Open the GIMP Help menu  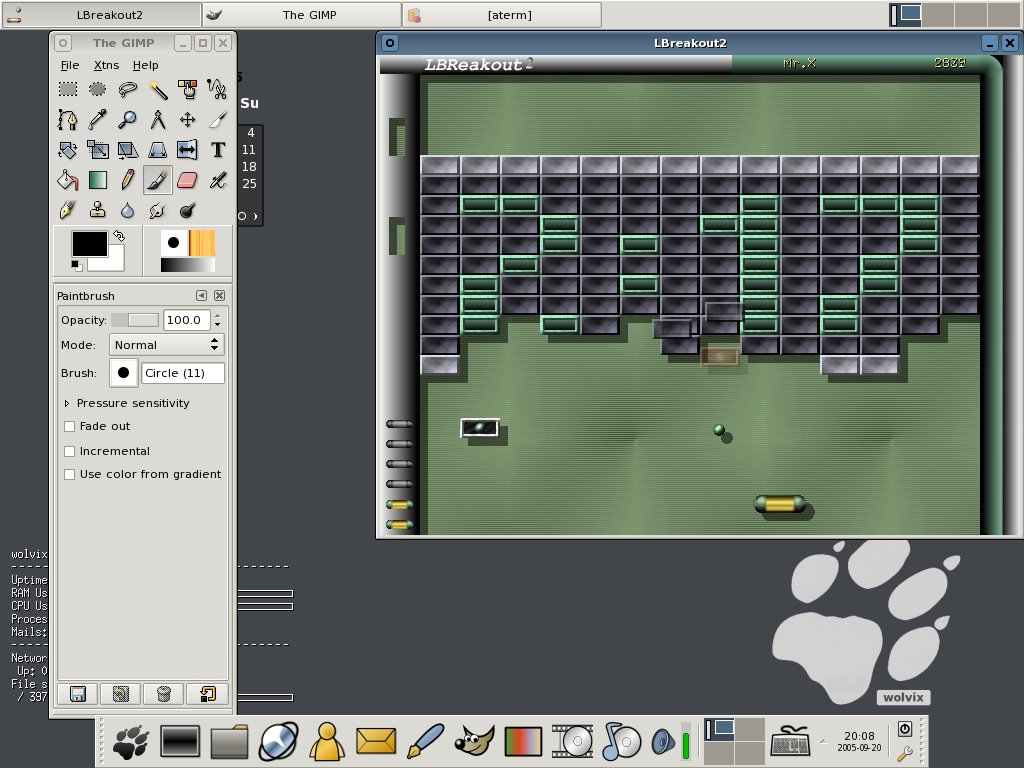pyautogui.click(x=146, y=65)
